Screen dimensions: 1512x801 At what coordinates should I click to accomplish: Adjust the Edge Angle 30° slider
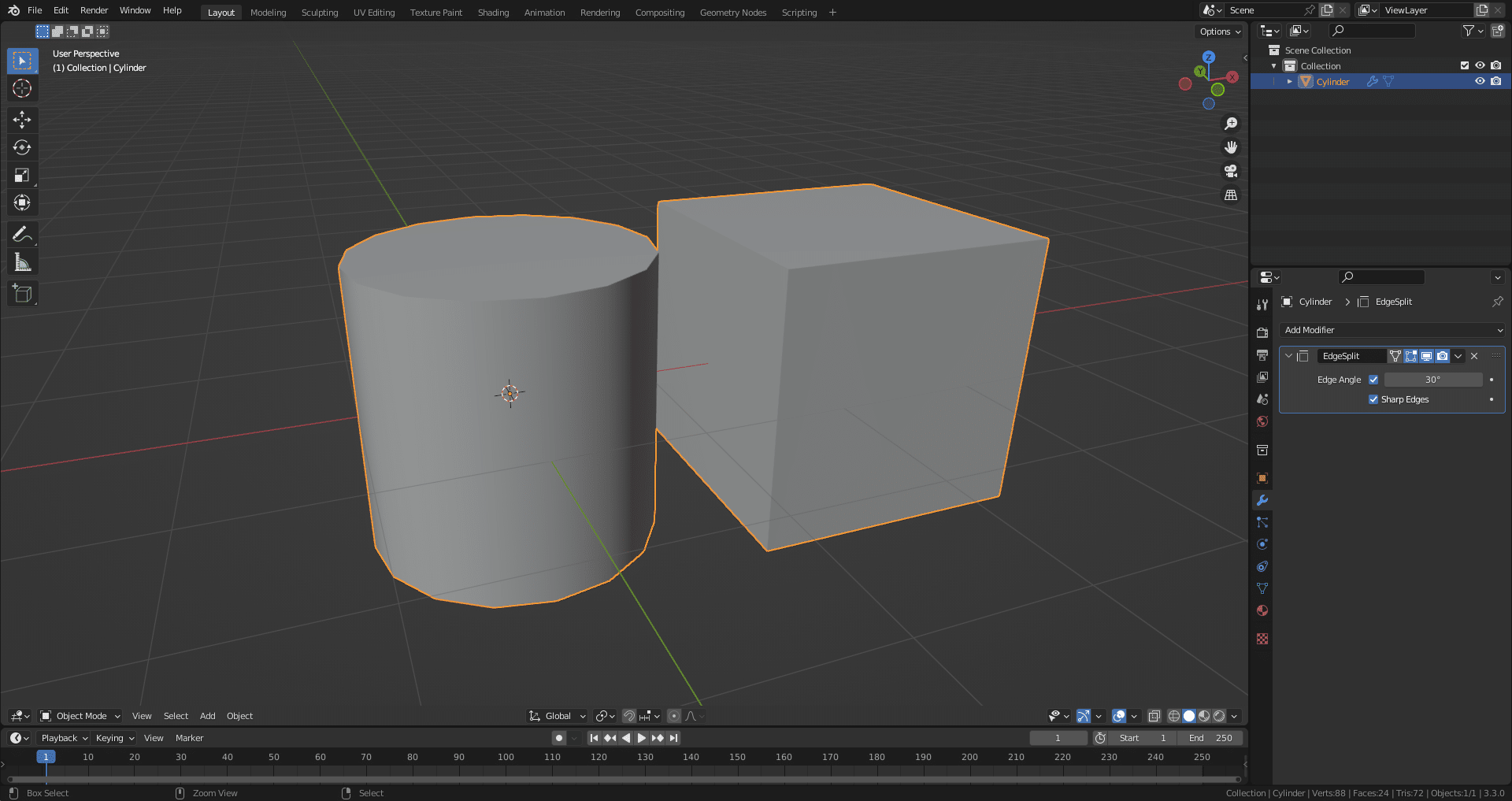point(1432,380)
